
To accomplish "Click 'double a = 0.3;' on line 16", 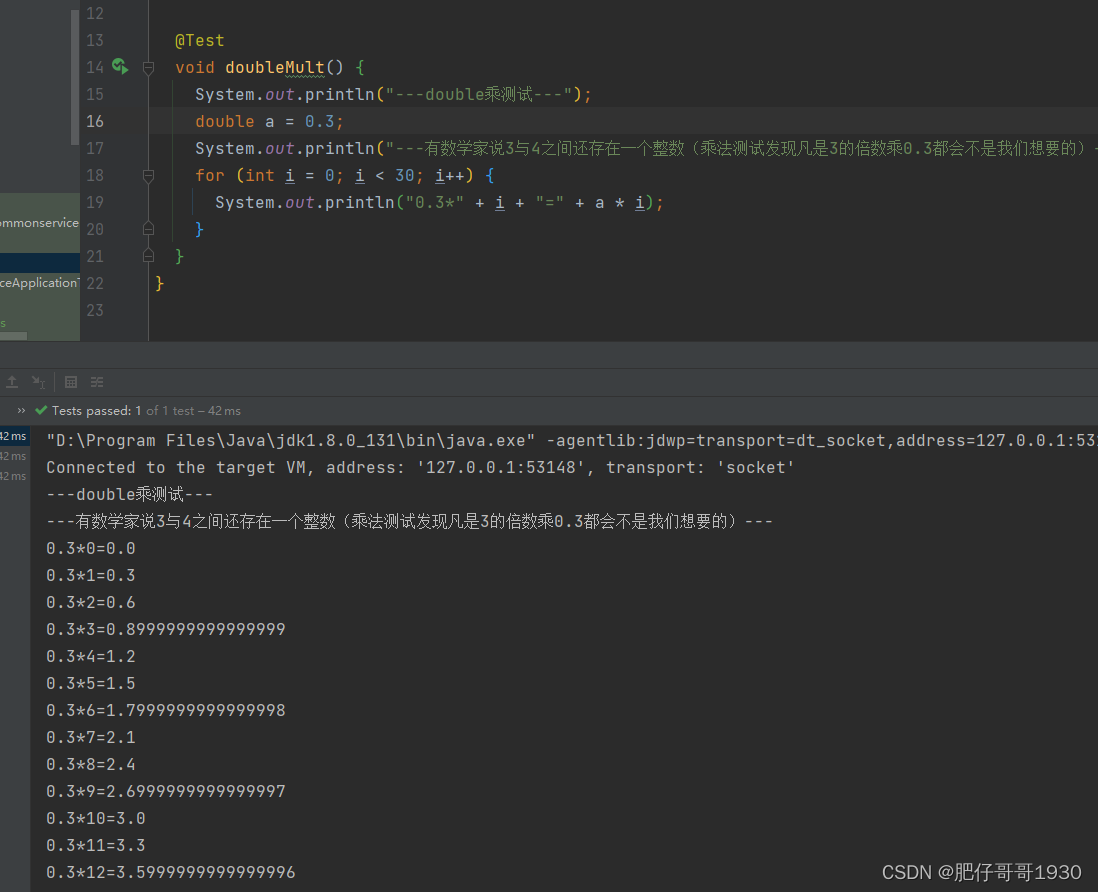I will point(270,121).
